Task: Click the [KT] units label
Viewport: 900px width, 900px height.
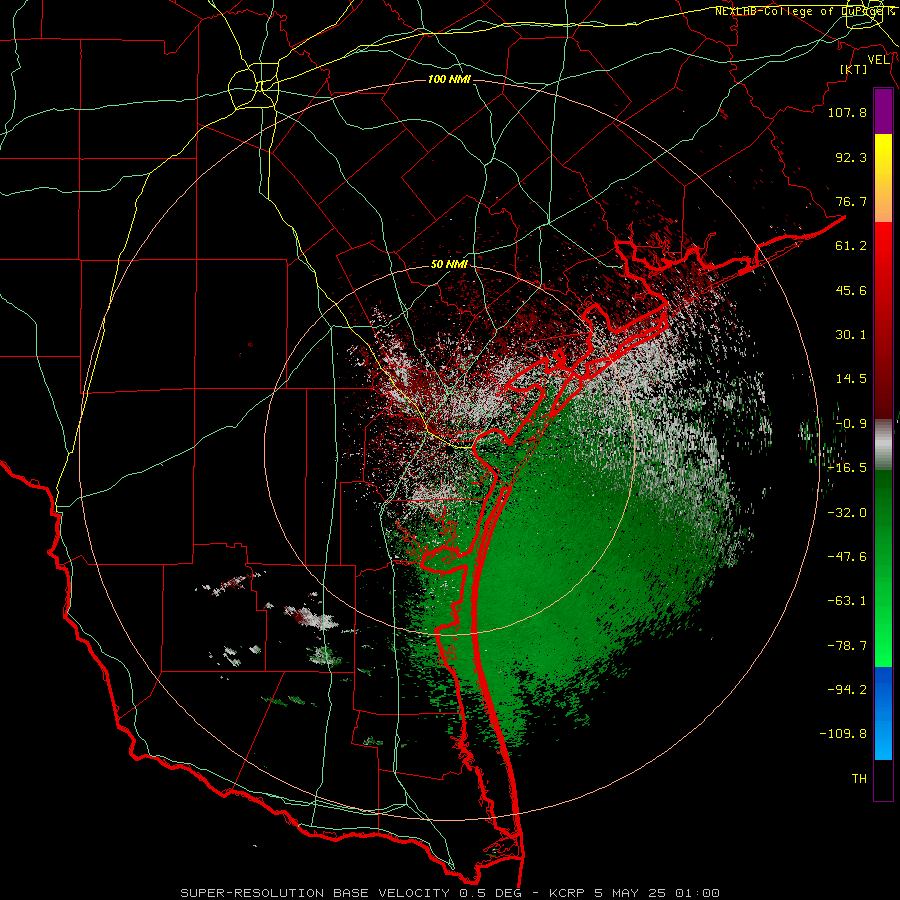Action: (x=854, y=69)
